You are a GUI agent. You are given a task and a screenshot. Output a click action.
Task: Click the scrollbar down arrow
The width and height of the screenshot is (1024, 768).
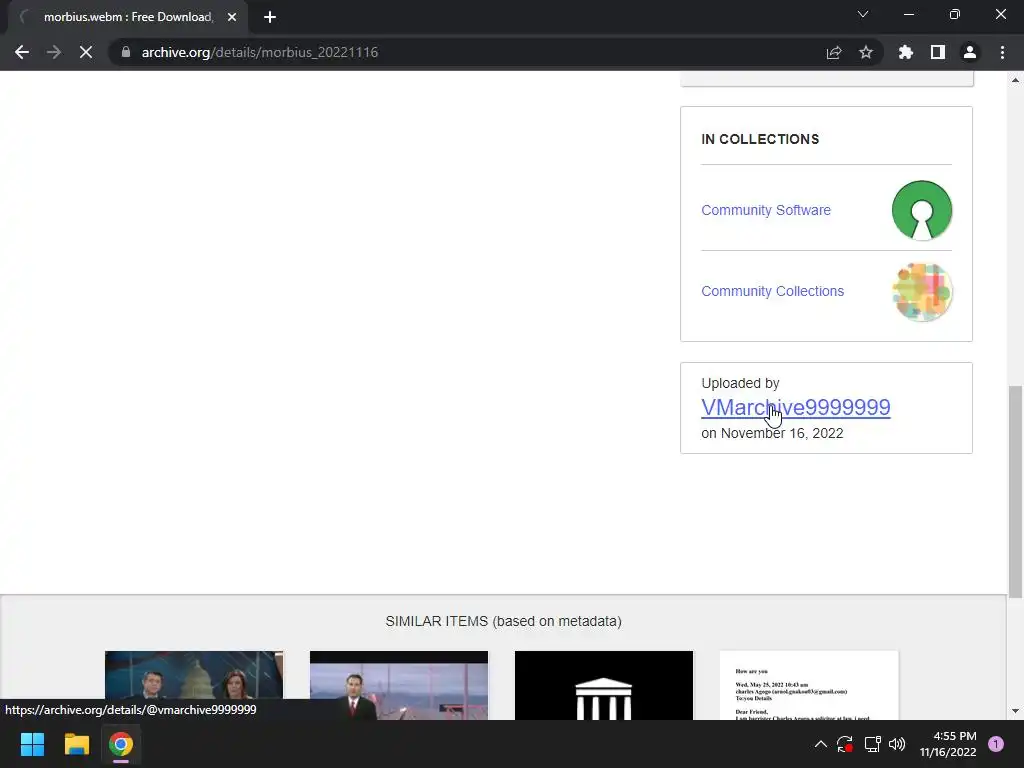tap(1015, 711)
